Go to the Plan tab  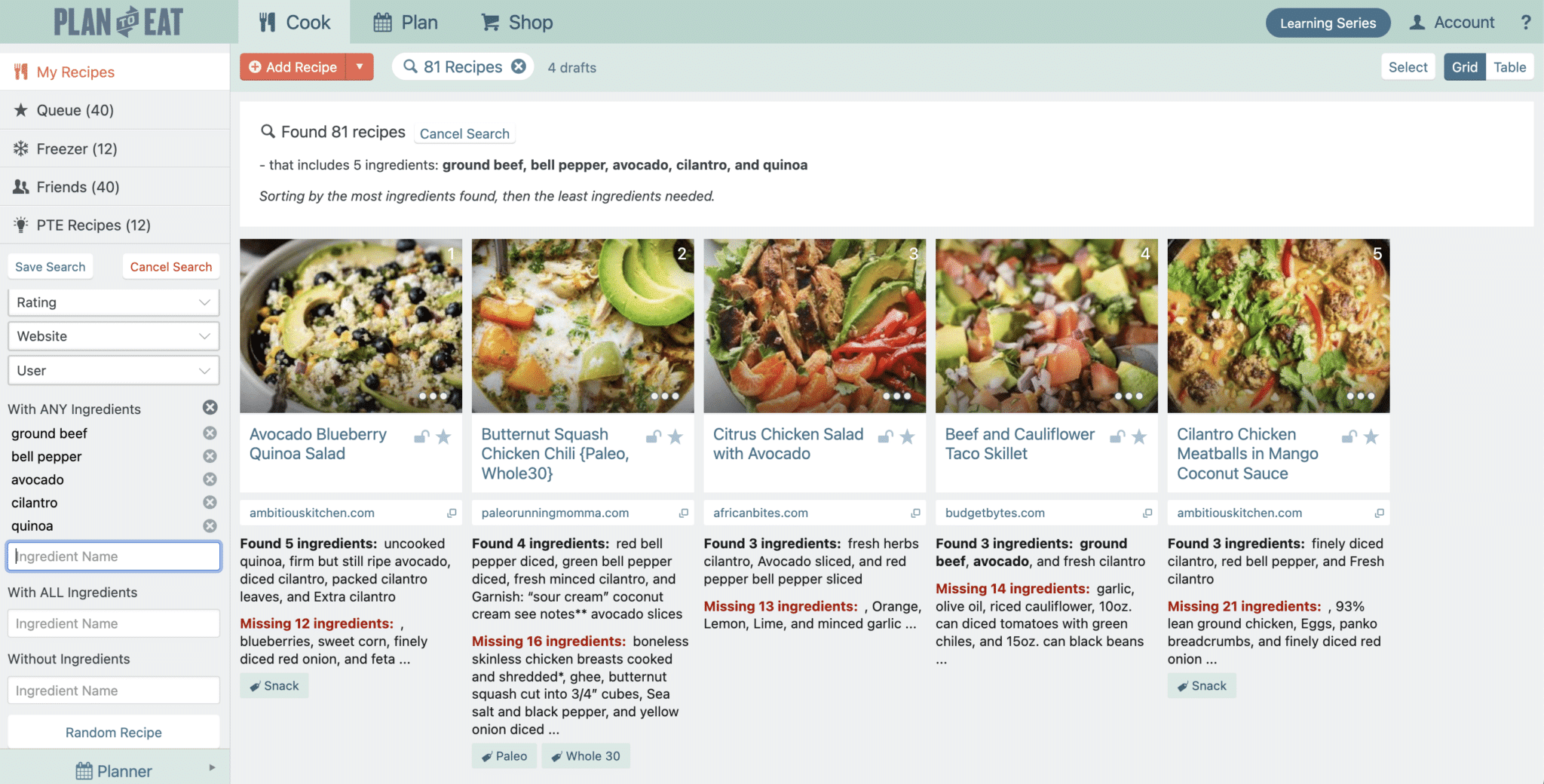click(406, 23)
